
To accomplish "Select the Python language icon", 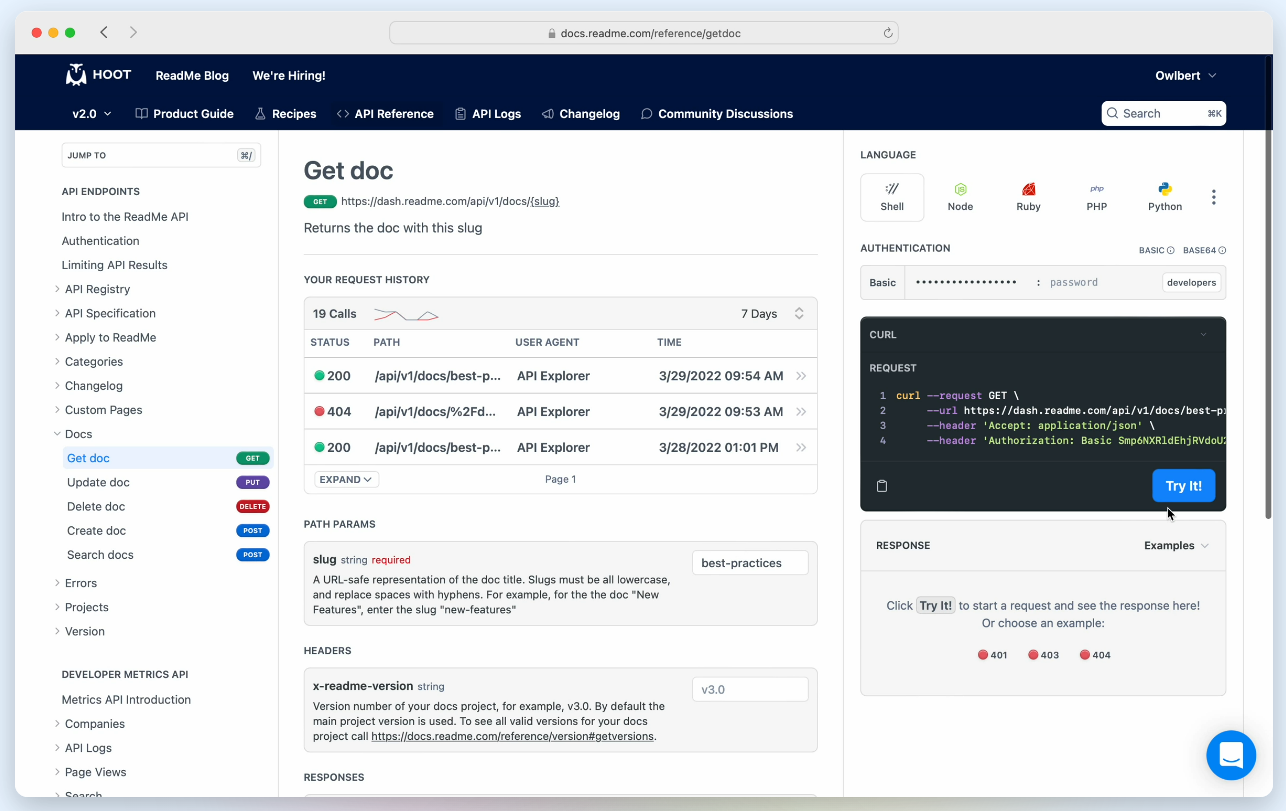I will 1165,197.
